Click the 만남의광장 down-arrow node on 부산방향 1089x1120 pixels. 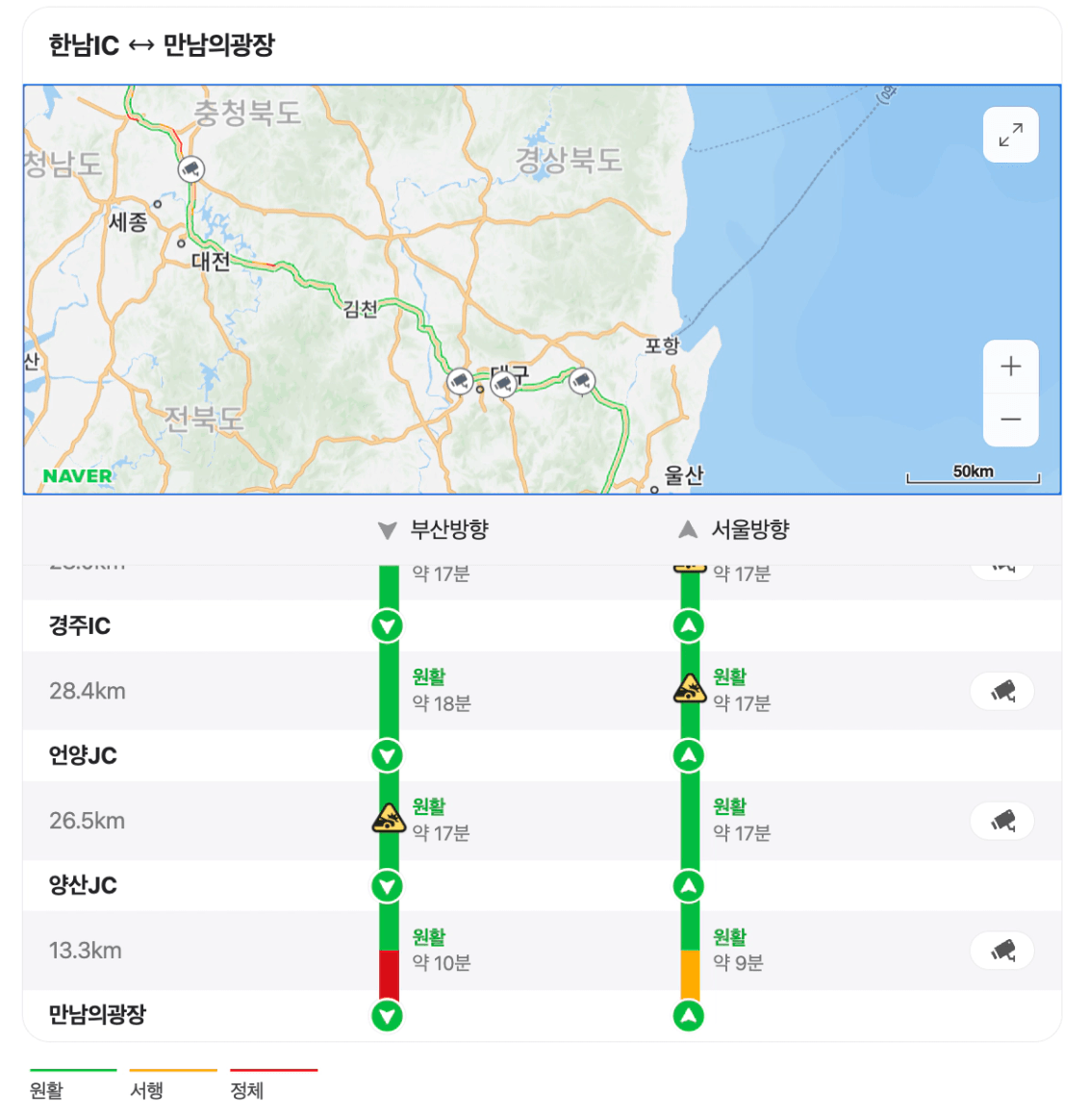(x=388, y=1016)
